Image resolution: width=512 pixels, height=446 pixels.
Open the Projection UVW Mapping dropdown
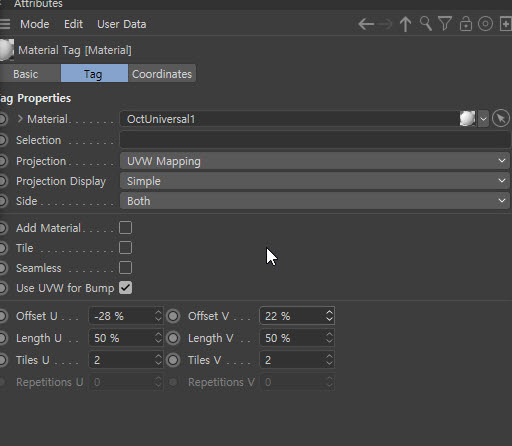point(315,161)
